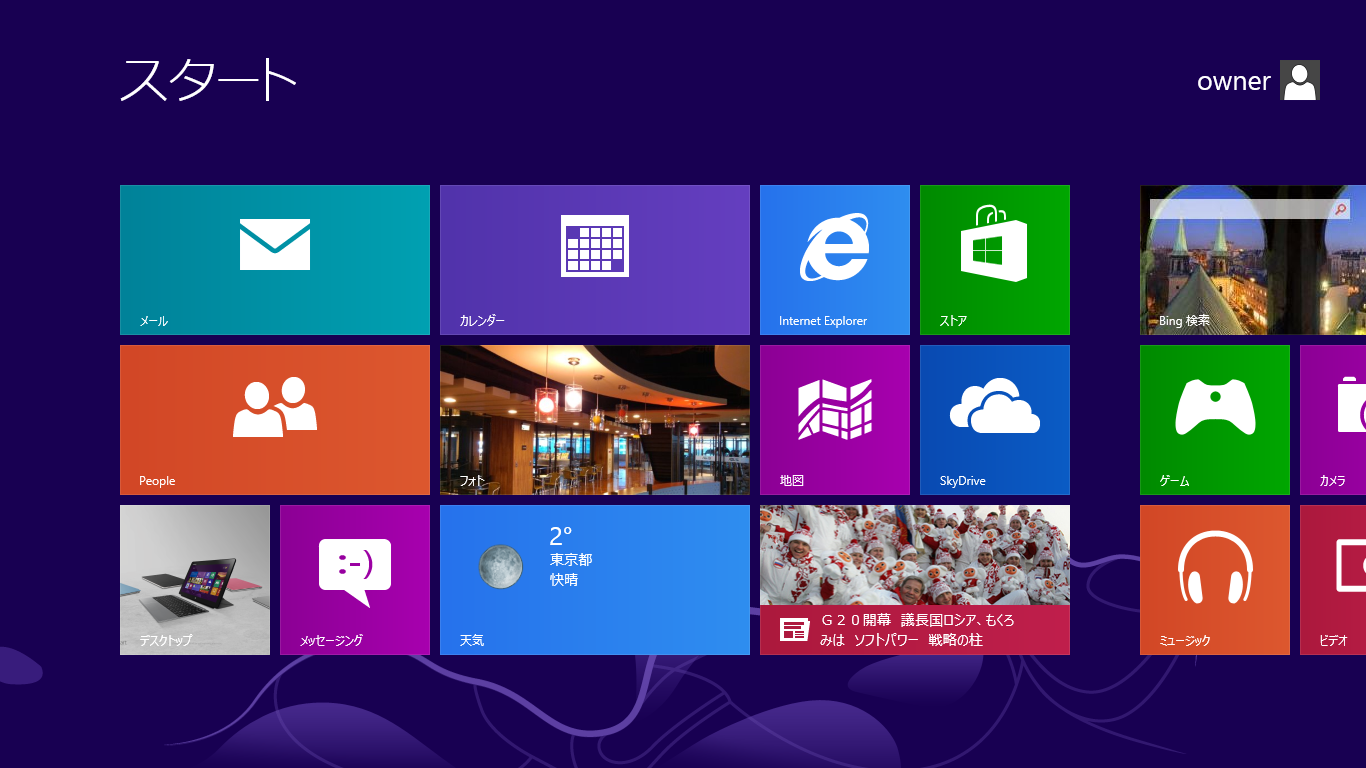Click the ゲーム tile label
The width and height of the screenshot is (1366, 768).
1174,481
